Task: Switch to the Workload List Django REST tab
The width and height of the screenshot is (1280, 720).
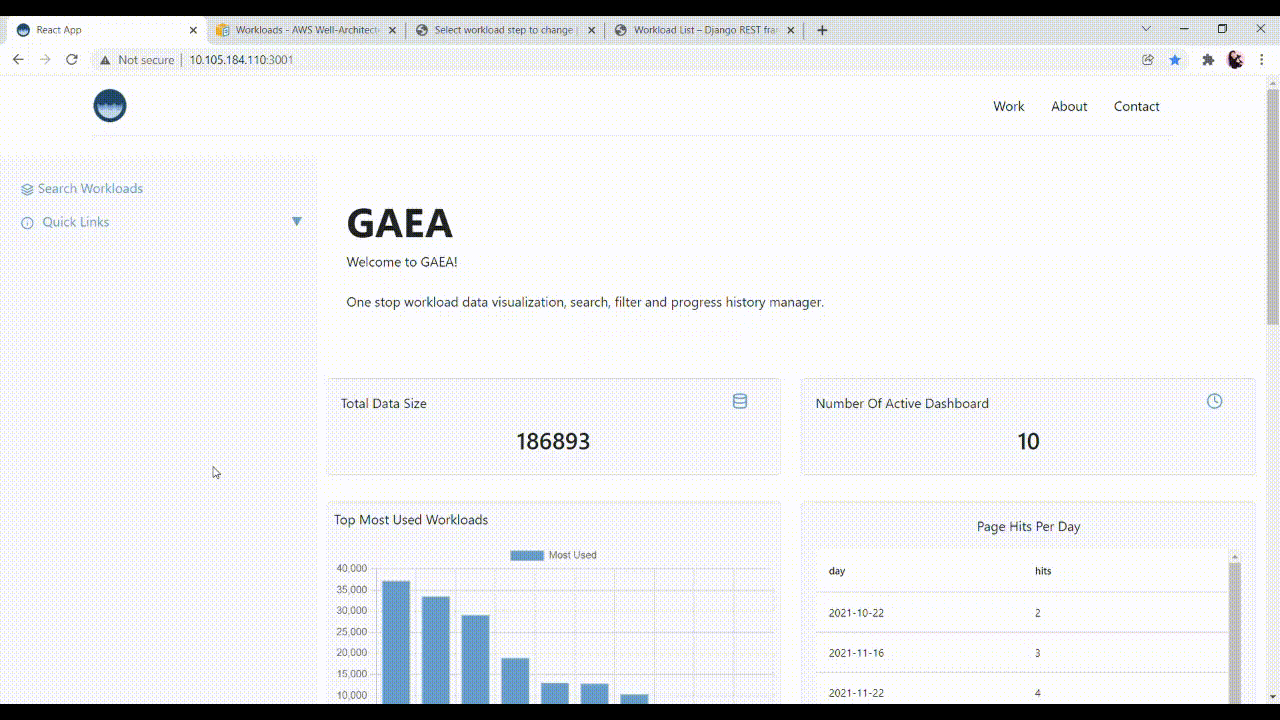Action: tap(705, 30)
